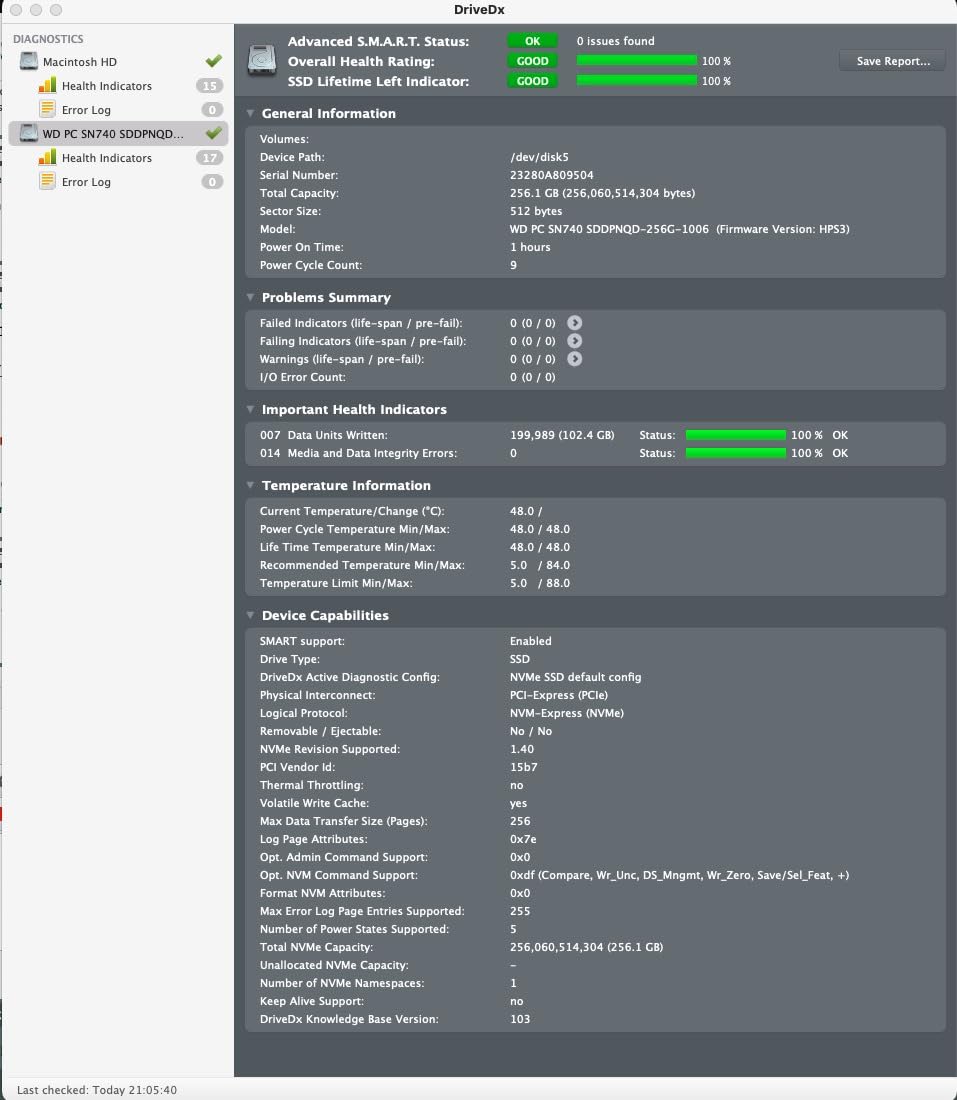Click the 0 issues found text

(615, 41)
